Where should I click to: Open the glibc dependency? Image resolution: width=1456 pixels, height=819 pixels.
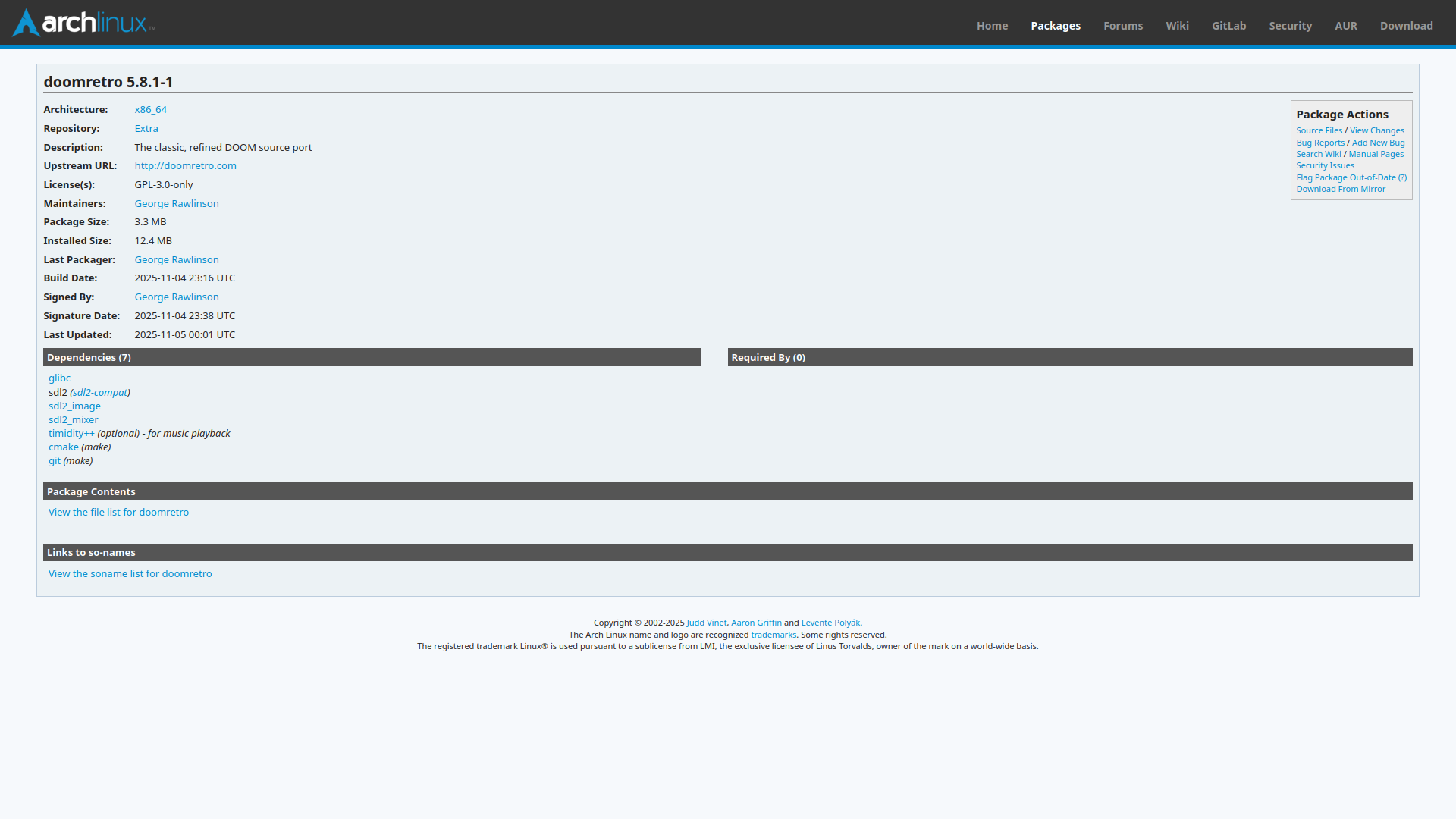click(x=59, y=378)
